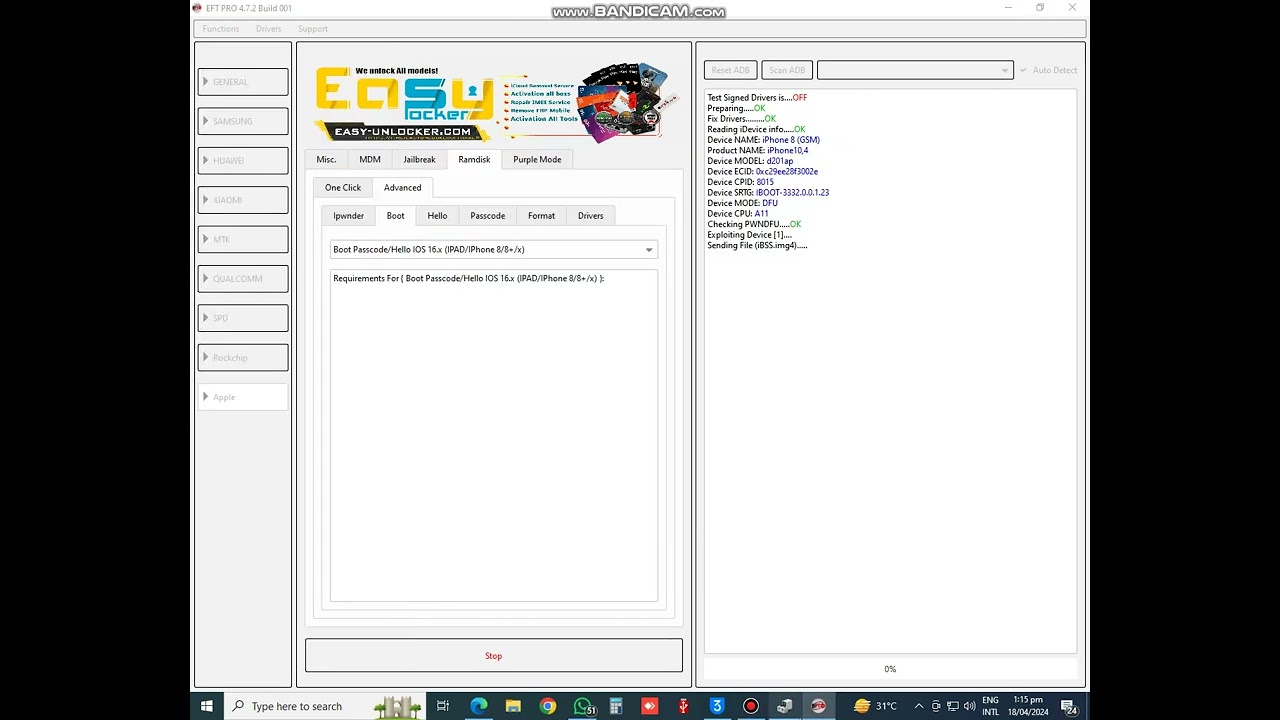This screenshot has height=720, width=1280.
Task: Click the requirements text area
Action: click(x=494, y=436)
